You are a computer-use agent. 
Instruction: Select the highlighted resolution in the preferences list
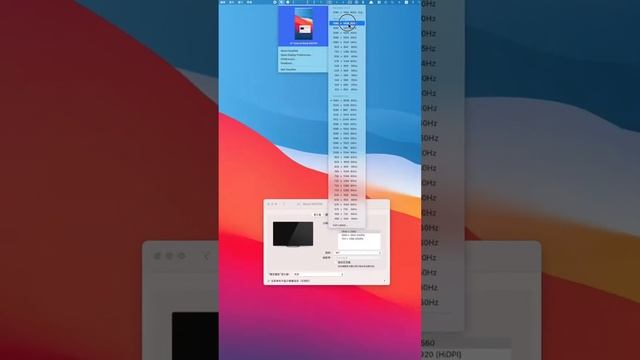359,232
